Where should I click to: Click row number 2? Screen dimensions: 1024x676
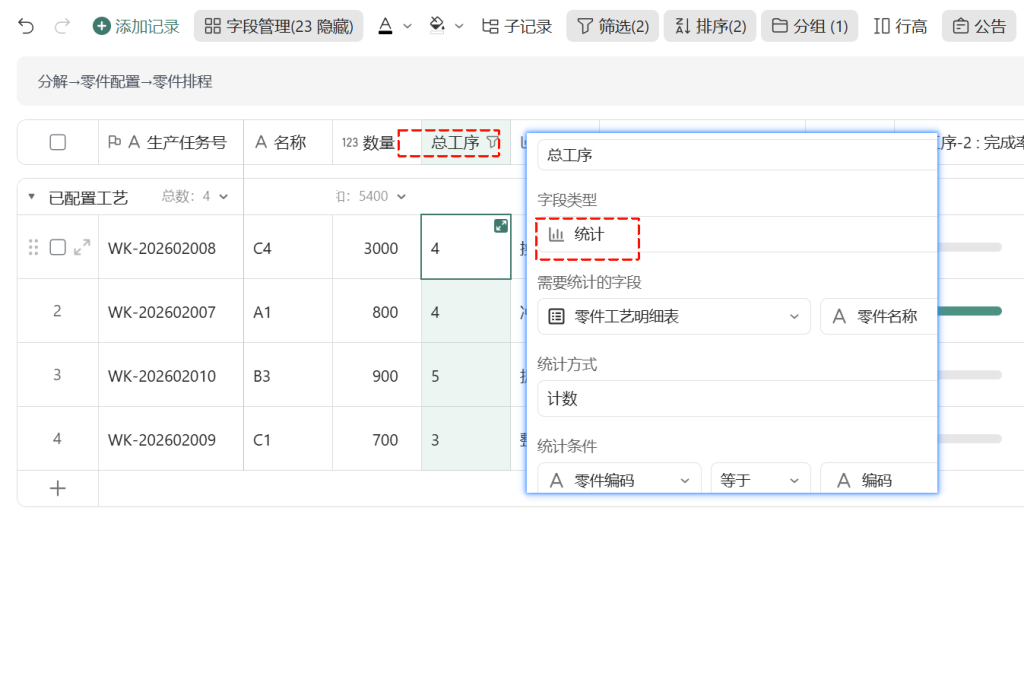(57, 311)
